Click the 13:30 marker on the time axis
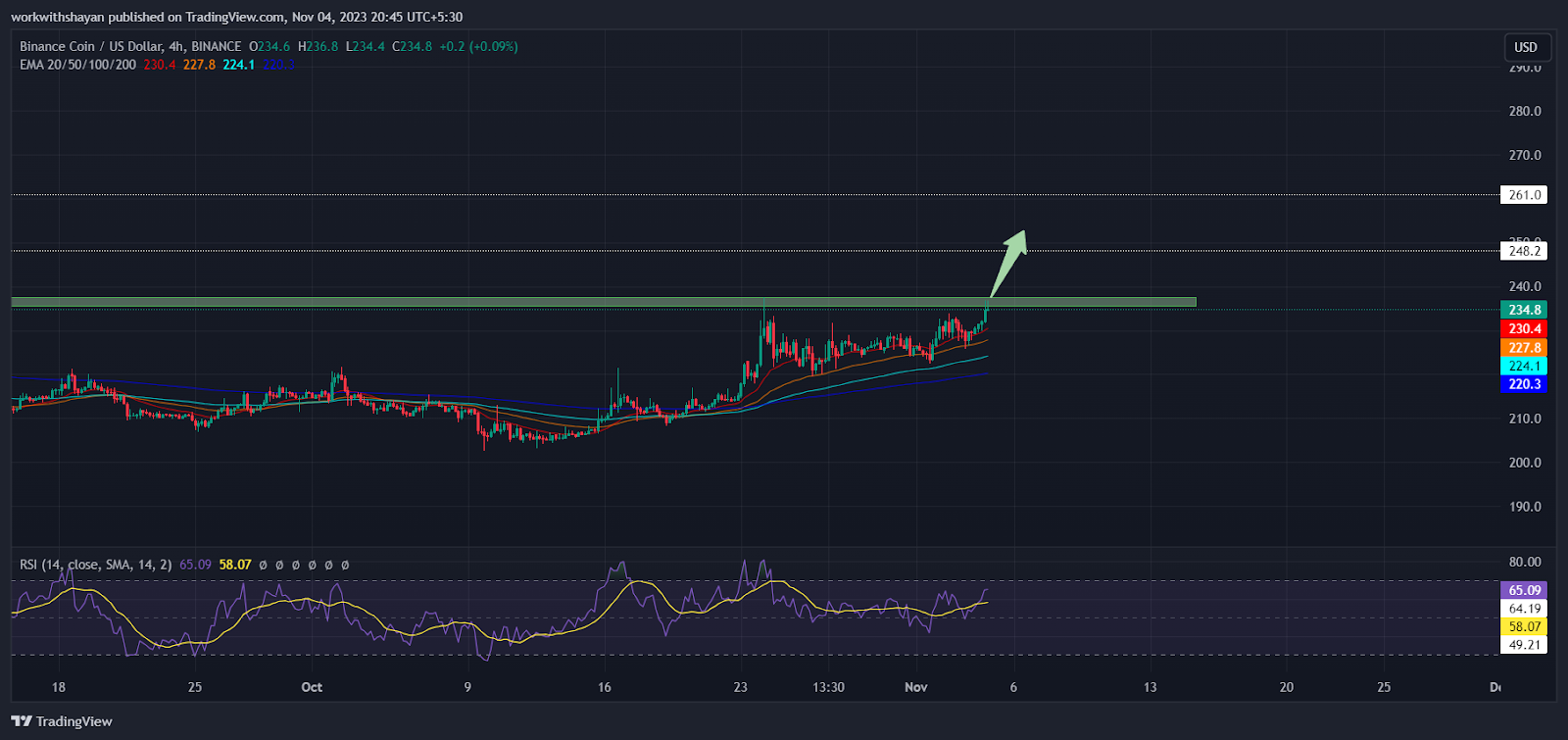 pyautogui.click(x=828, y=687)
